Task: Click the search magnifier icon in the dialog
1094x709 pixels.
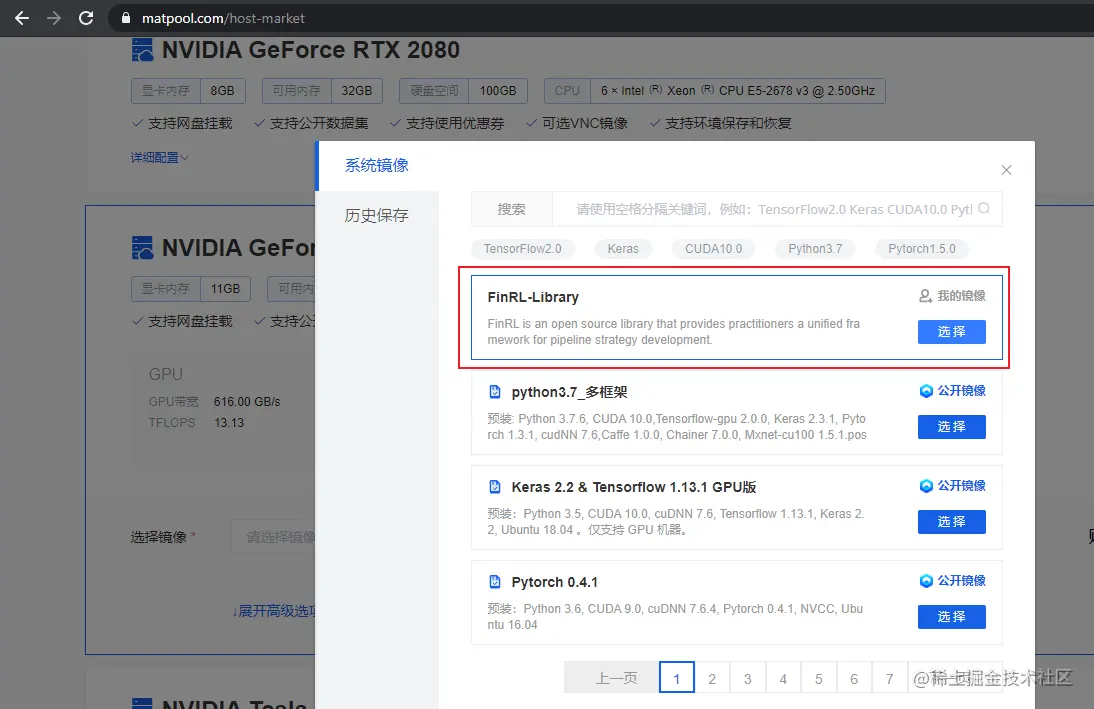Action: [984, 209]
